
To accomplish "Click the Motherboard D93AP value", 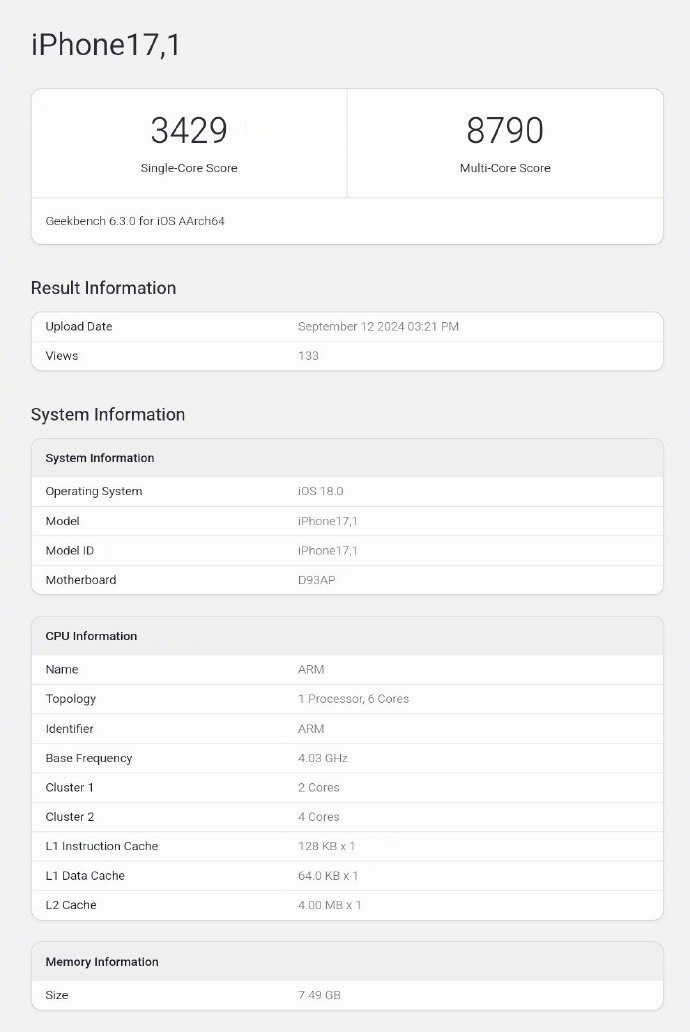I will (x=317, y=580).
